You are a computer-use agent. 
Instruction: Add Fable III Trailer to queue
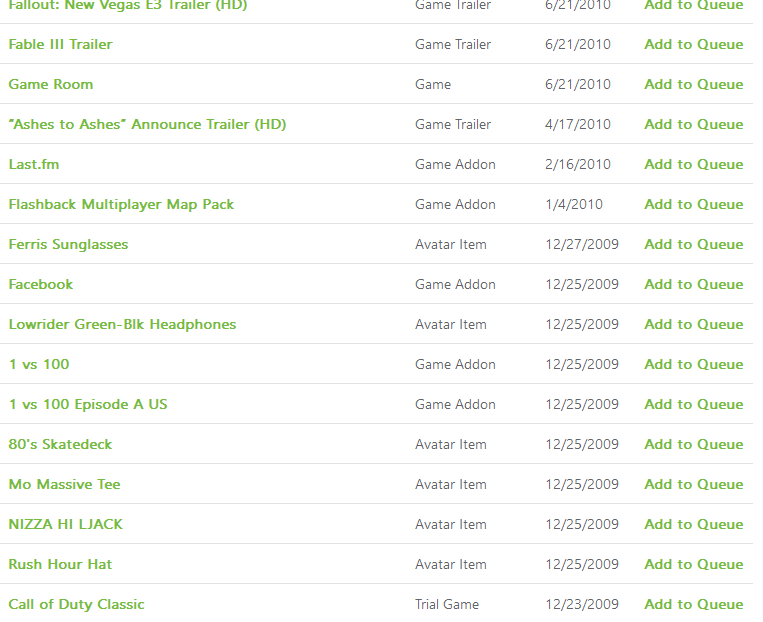coord(694,44)
